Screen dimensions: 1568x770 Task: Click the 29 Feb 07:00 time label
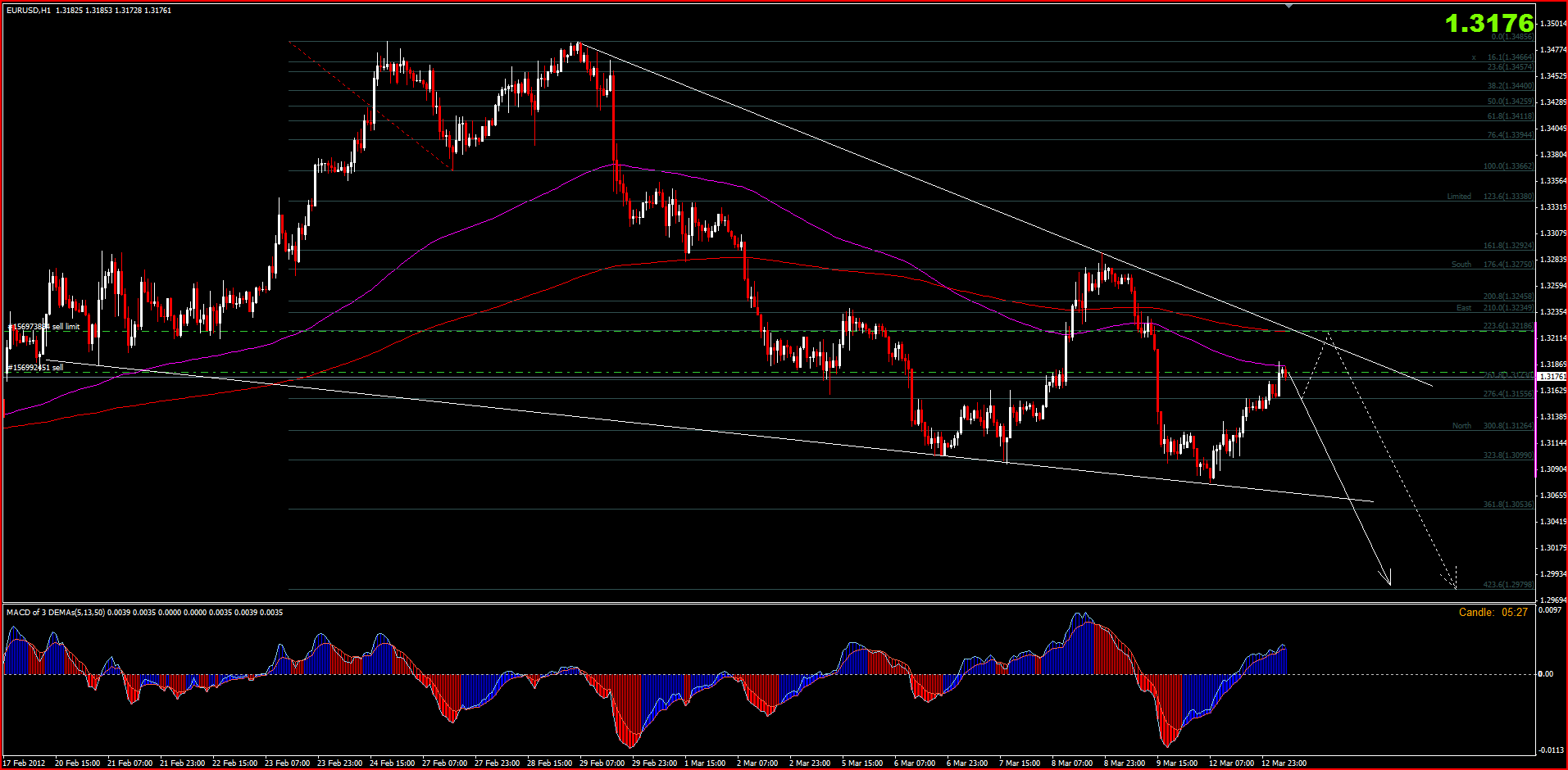(x=602, y=763)
